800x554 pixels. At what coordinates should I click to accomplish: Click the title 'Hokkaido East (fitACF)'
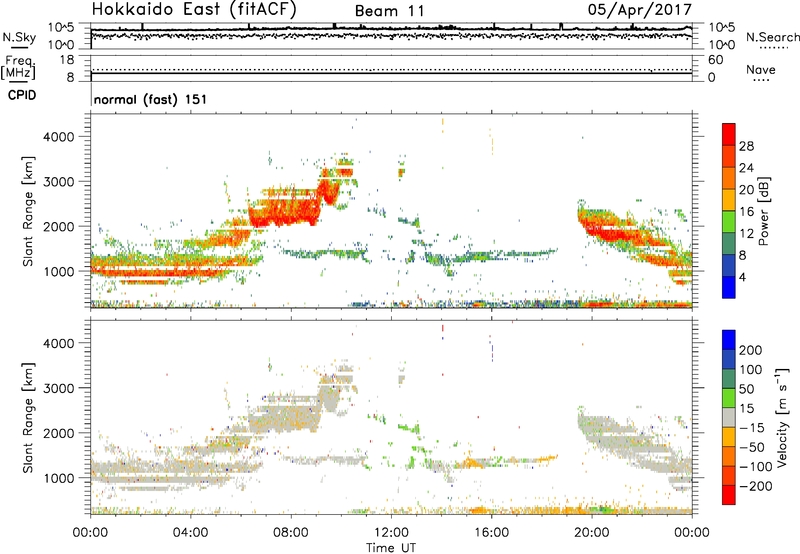point(194,10)
